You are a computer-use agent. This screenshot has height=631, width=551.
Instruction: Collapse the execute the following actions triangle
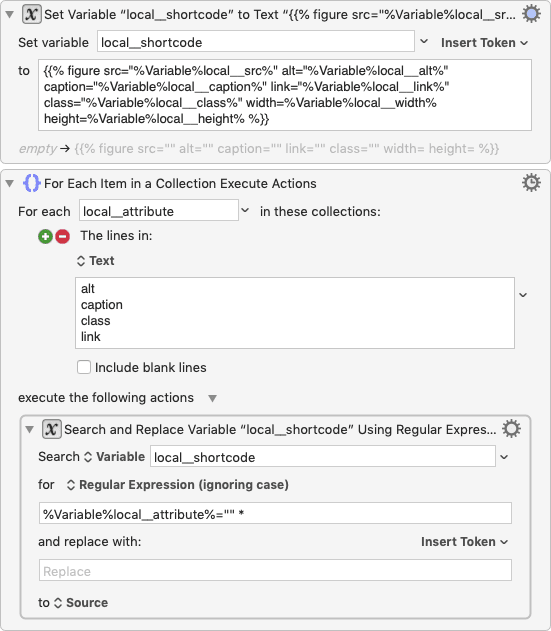(x=213, y=398)
